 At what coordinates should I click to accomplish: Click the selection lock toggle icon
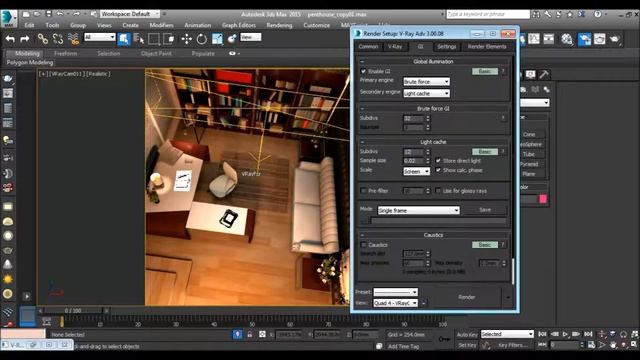[x=250, y=334]
